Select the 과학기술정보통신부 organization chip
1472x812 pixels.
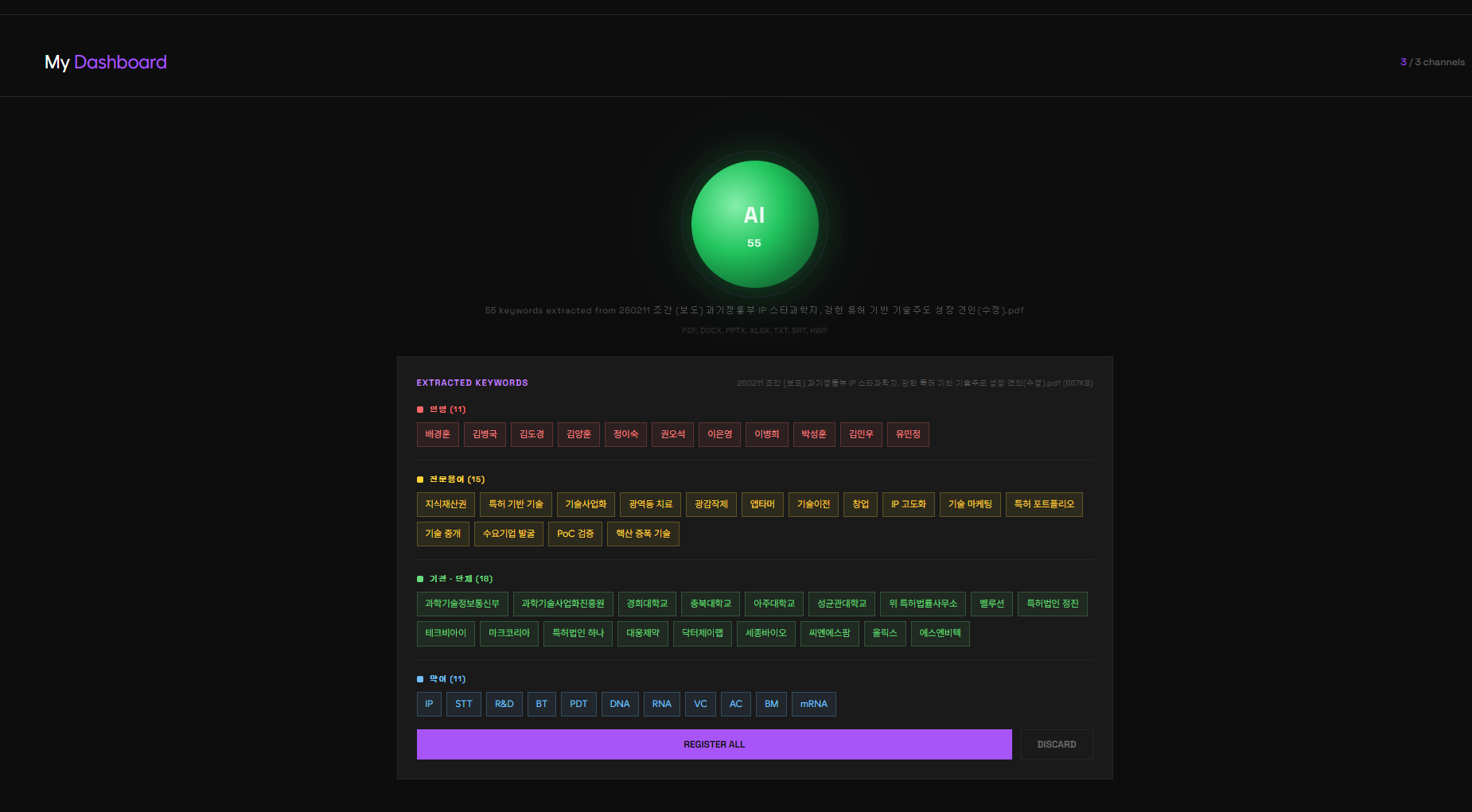[462, 604]
